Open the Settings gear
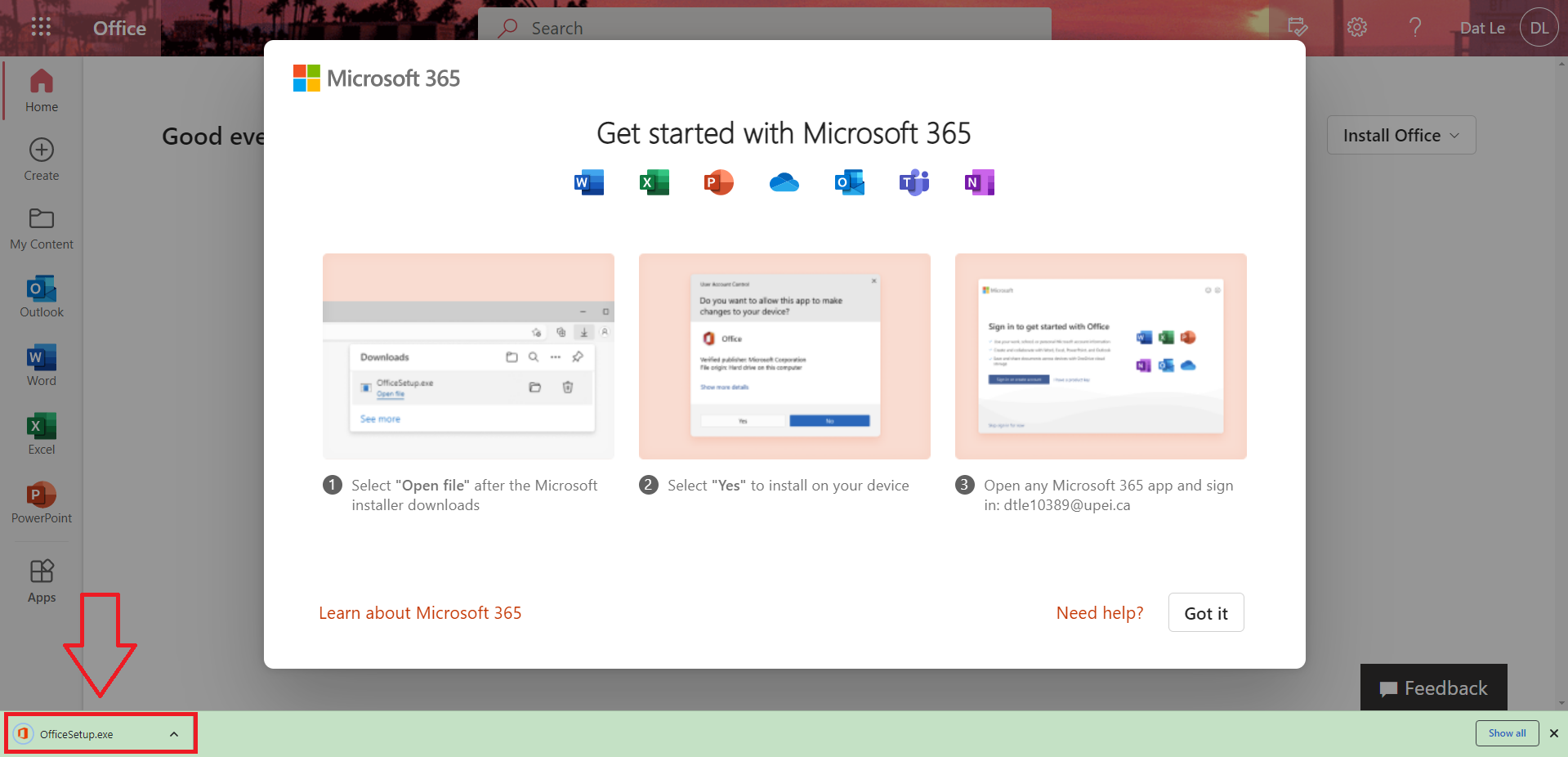This screenshot has width=1568, height=757. [x=1356, y=27]
